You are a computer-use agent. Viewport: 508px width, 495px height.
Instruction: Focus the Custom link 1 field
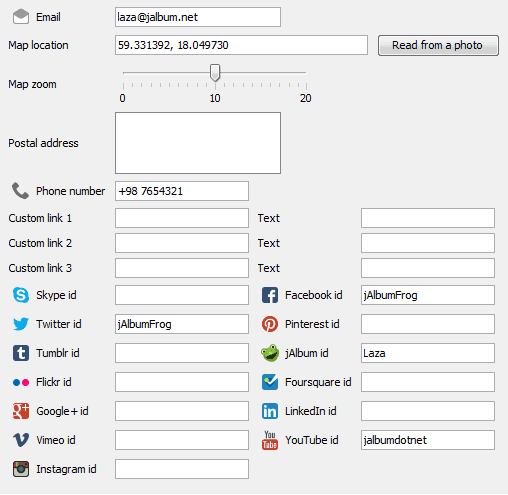182,218
